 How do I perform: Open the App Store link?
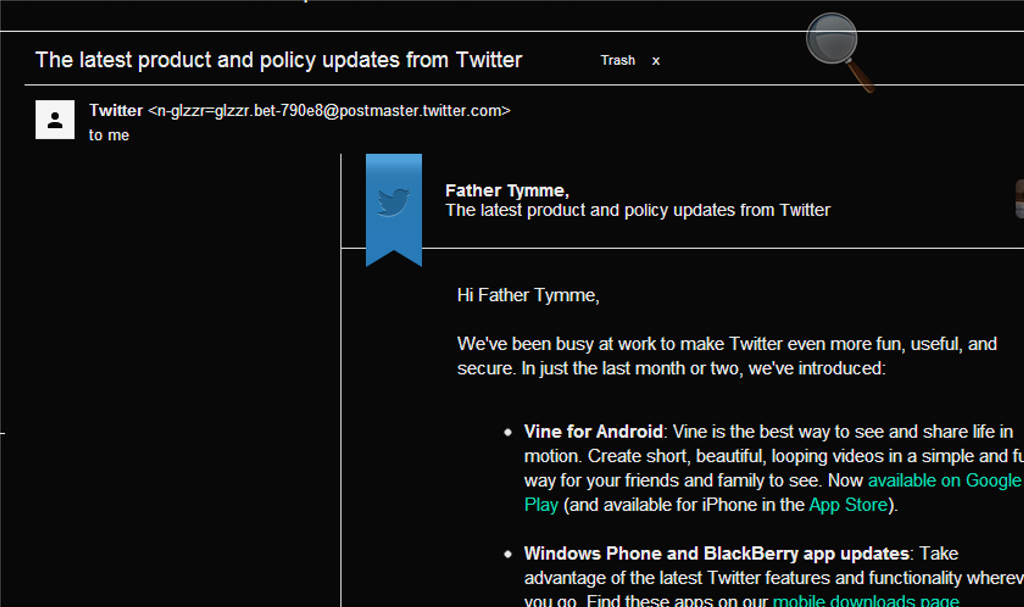point(849,504)
